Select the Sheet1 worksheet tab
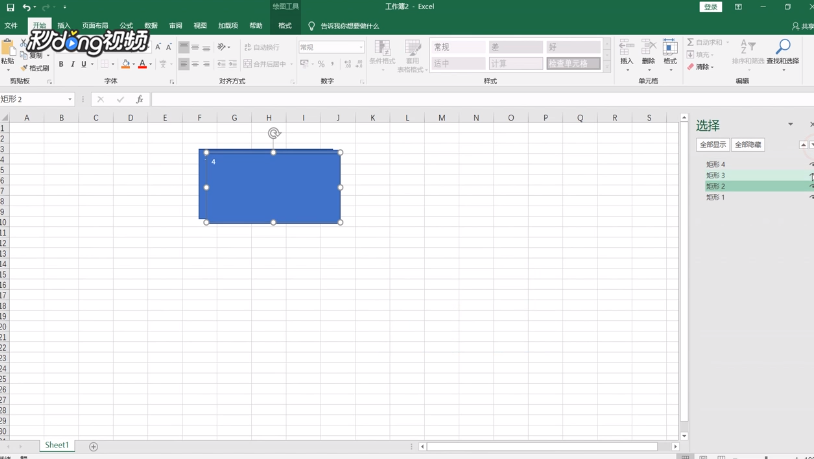The height and width of the screenshot is (459, 814). 57,445
